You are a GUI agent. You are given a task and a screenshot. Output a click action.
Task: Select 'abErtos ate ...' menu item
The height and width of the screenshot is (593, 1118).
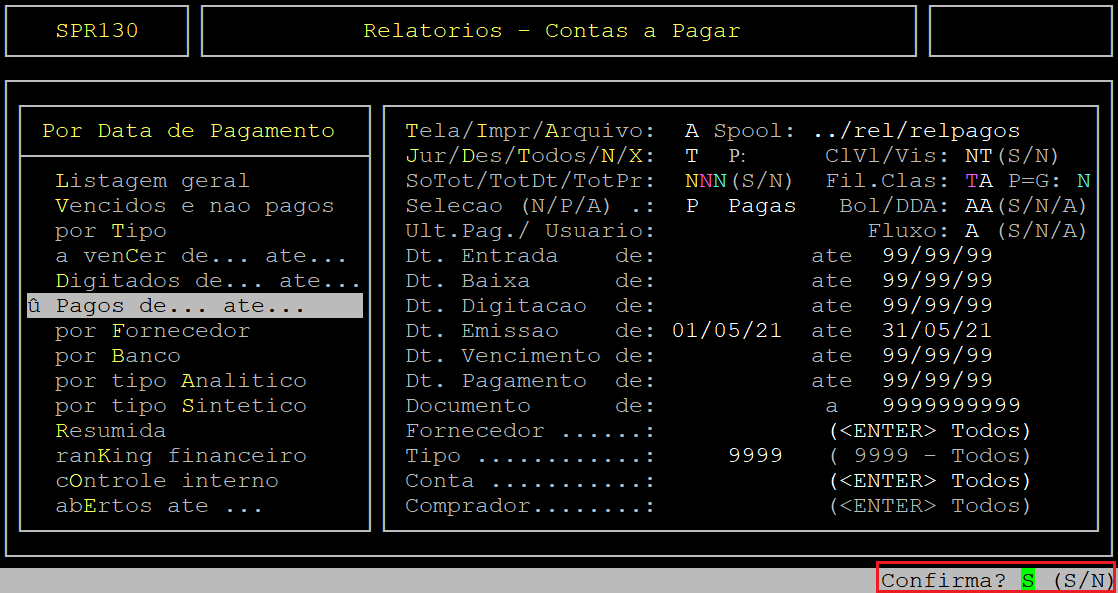click(x=159, y=506)
